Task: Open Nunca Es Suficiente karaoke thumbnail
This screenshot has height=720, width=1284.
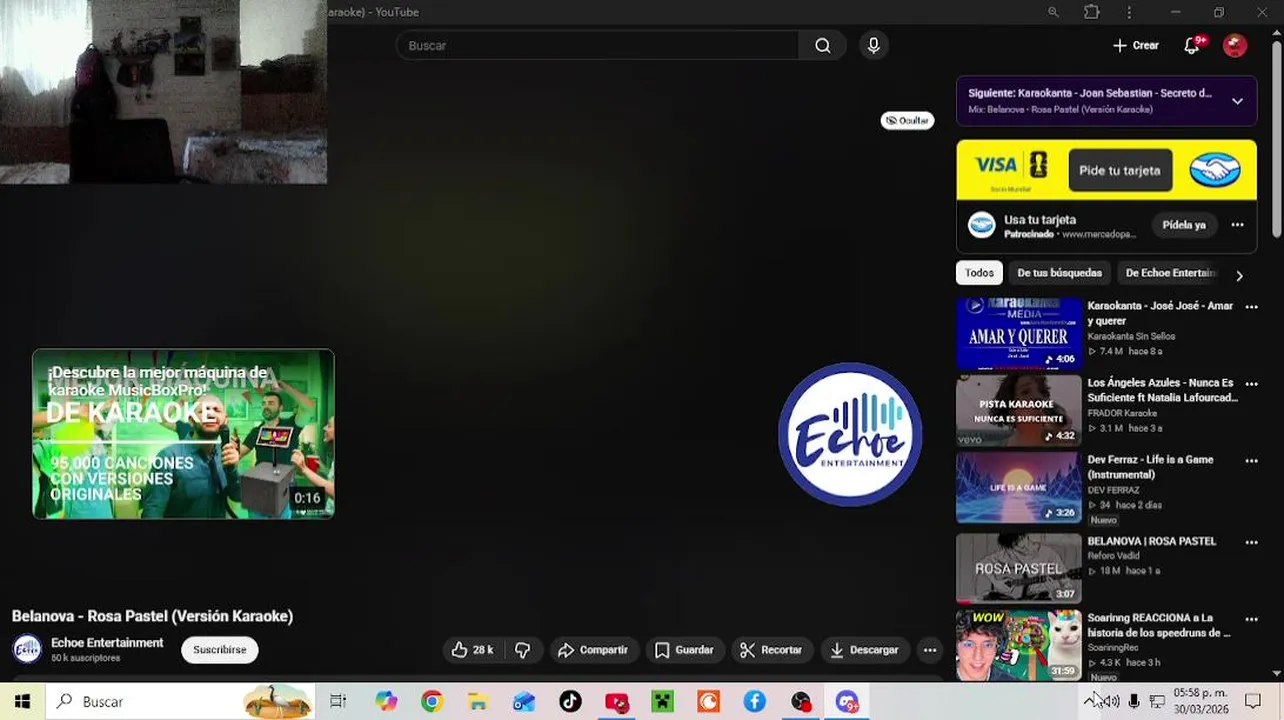Action: point(1018,410)
